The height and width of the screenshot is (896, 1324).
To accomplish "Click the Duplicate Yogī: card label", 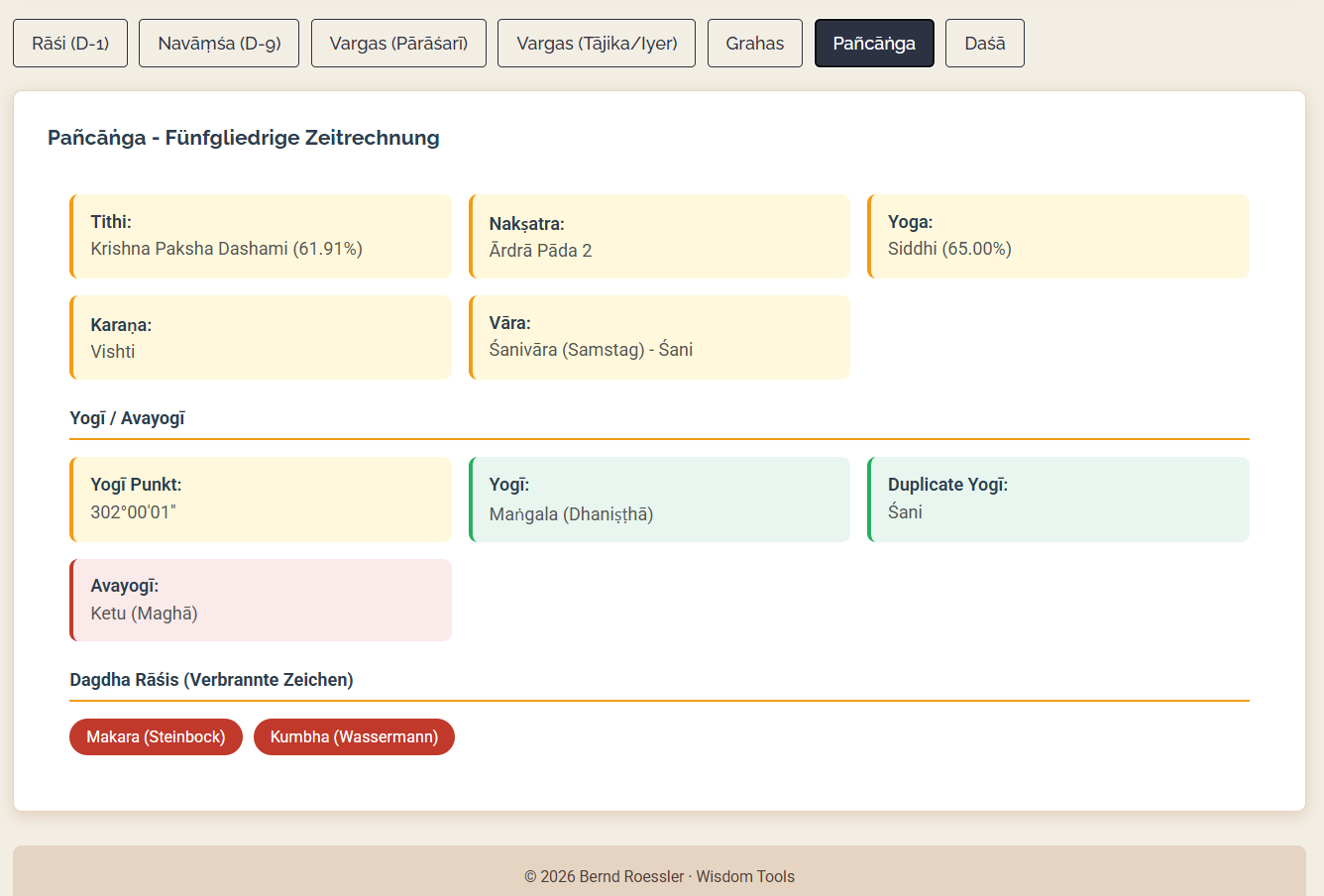I will (x=947, y=485).
